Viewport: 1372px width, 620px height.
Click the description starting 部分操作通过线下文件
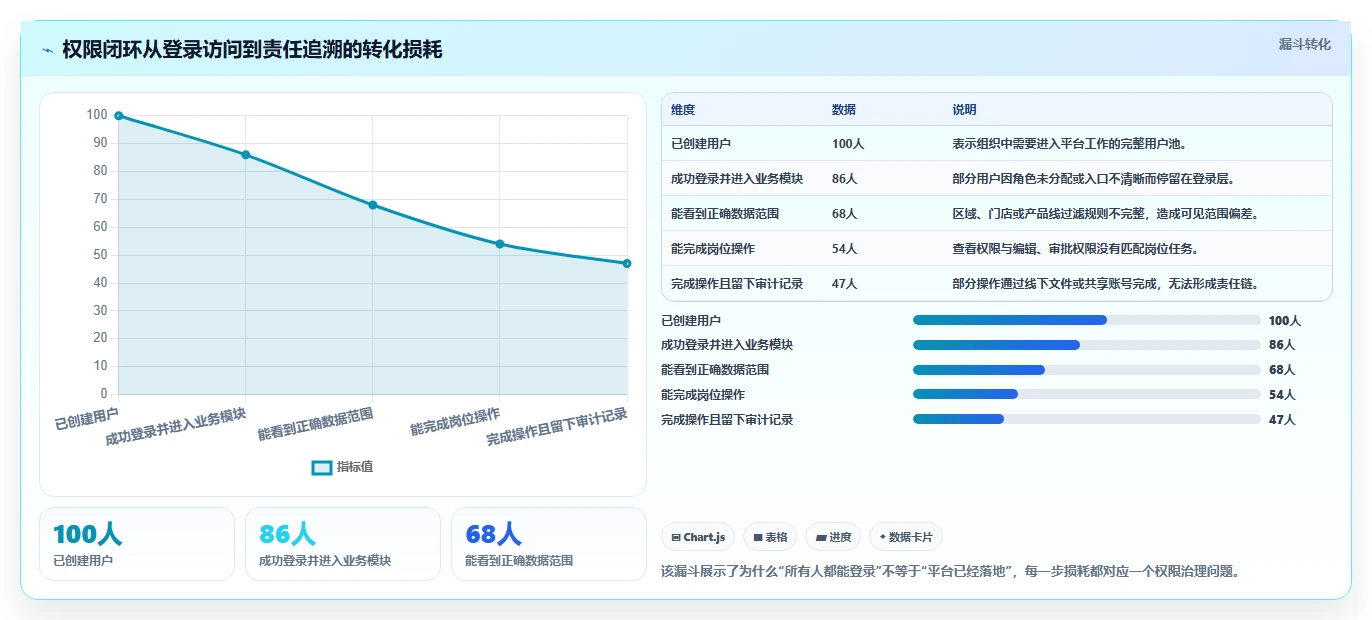point(1105,284)
